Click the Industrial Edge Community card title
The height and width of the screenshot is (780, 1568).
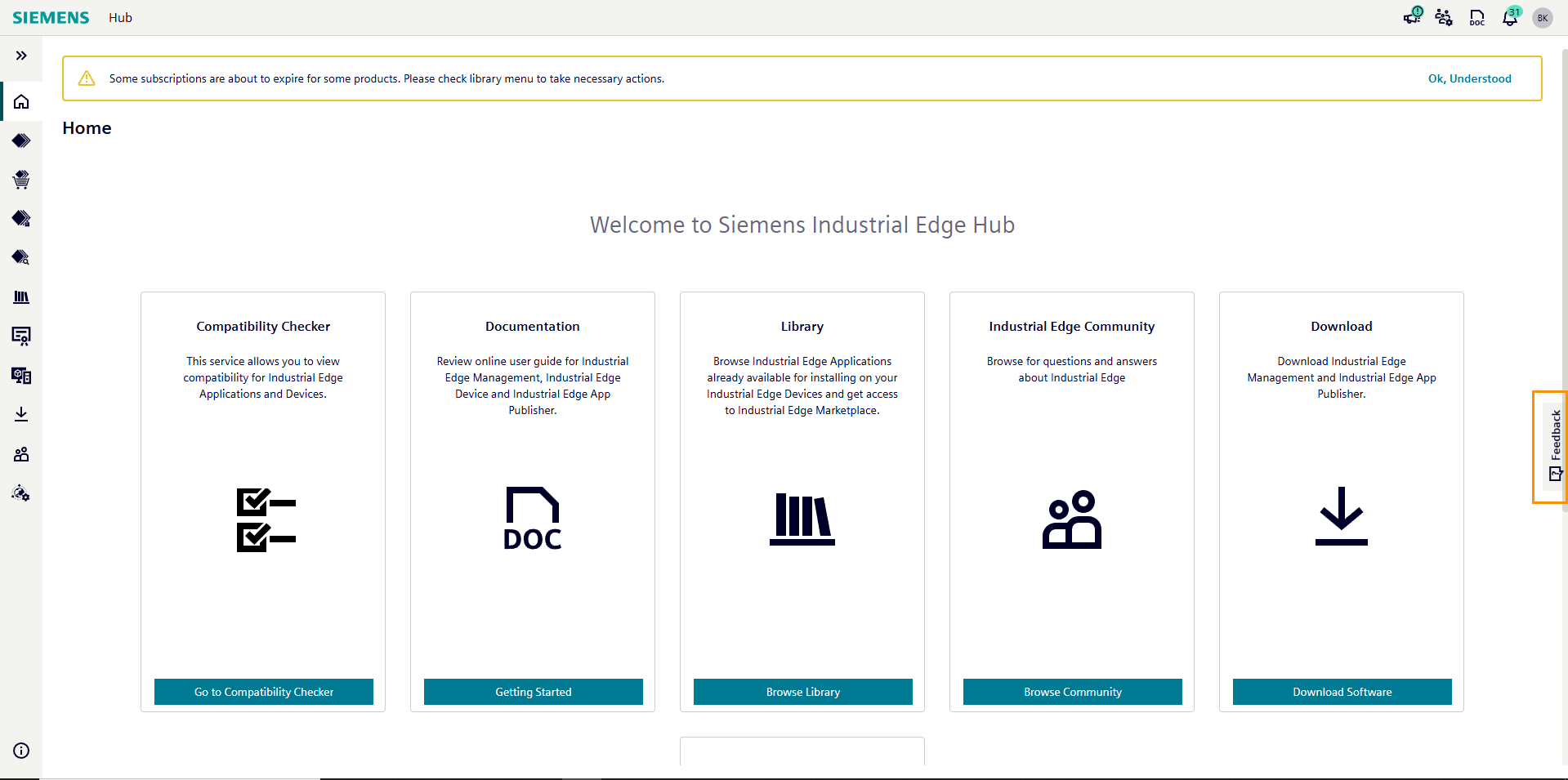tap(1072, 327)
